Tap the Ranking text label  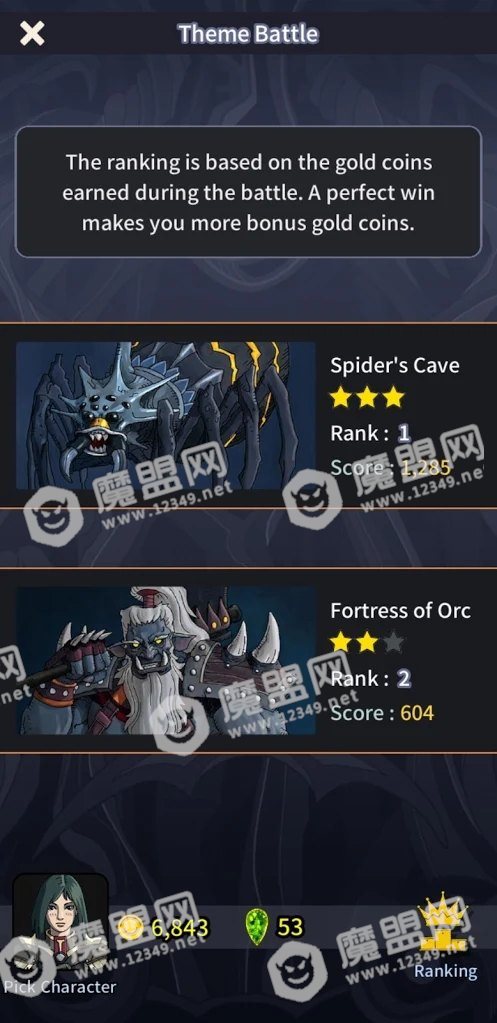click(445, 971)
